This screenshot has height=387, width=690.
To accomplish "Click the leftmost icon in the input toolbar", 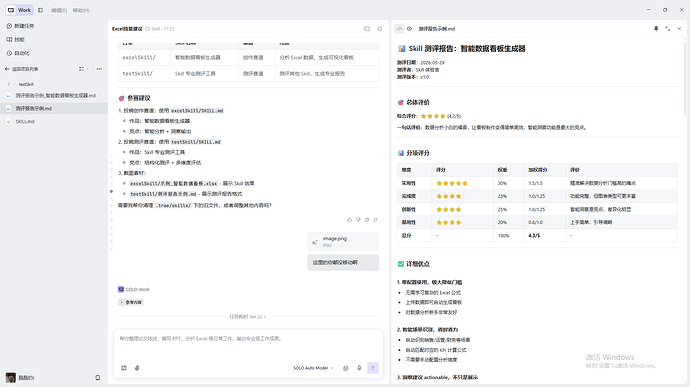I will (x=124, y=368).
